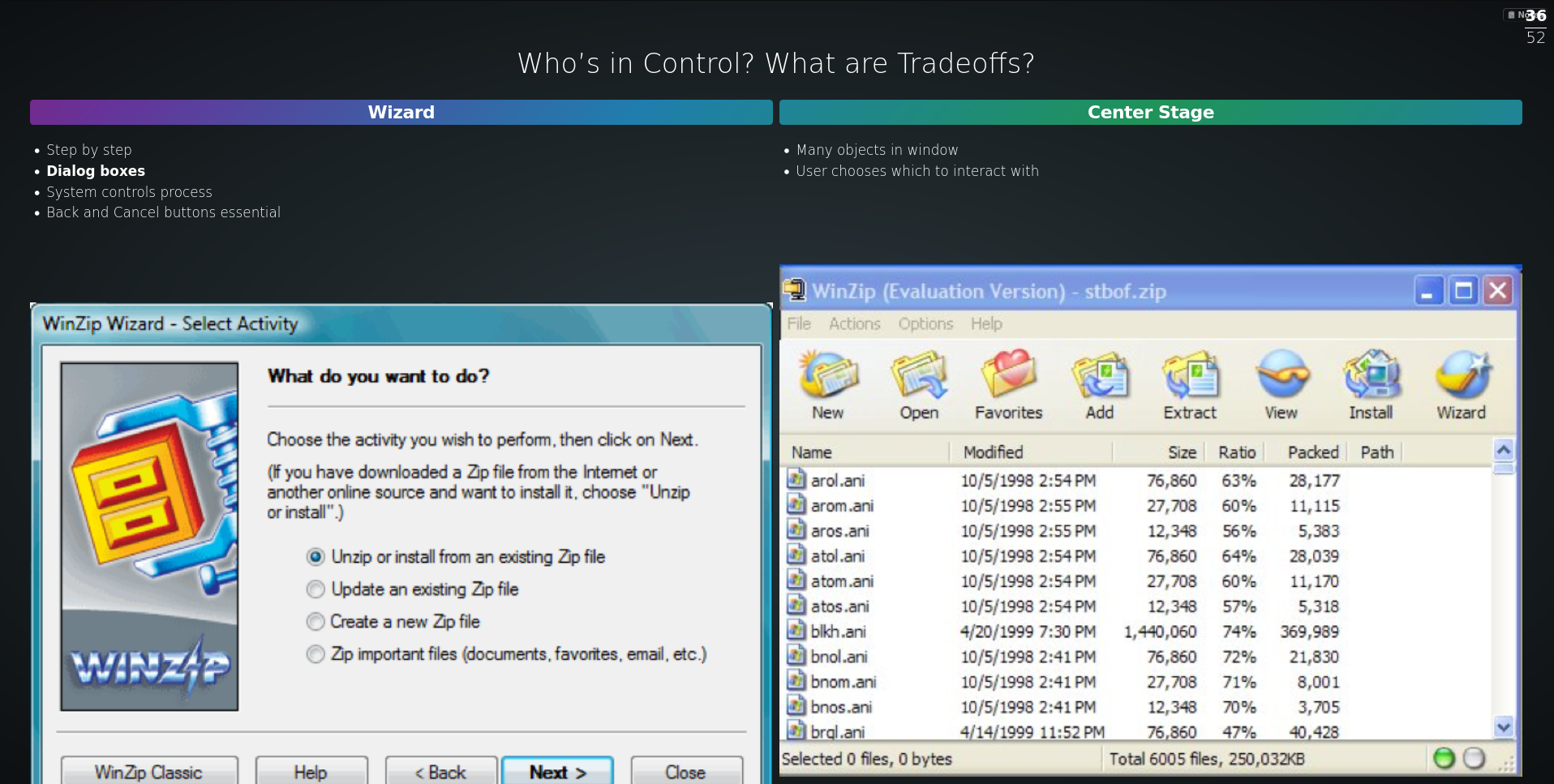This screenshot has width=1554, height=784.
Task: Sort file list by Size column
Action: pyautogui.click(x=1159, y=452)
